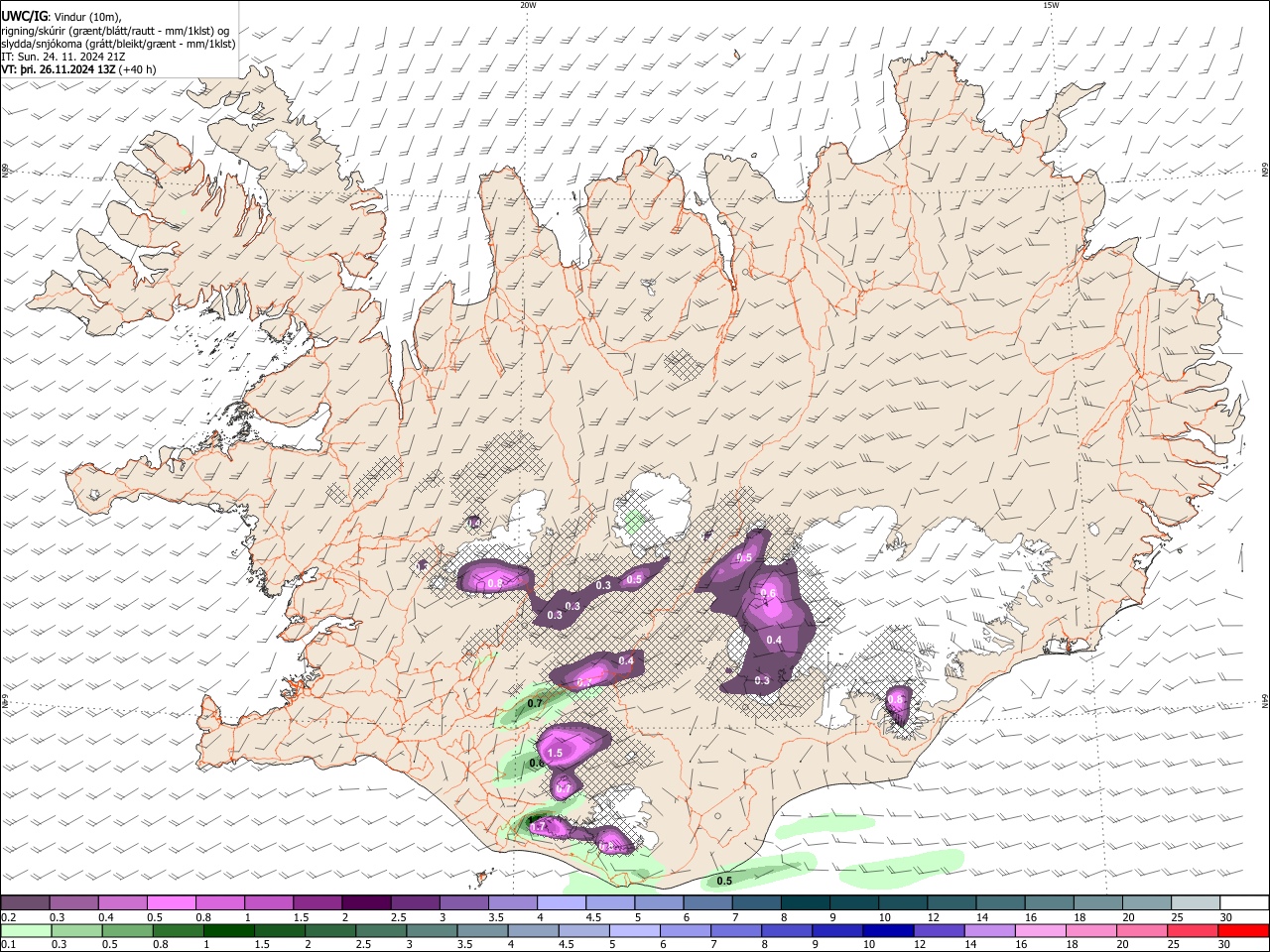Click the 0.4 value in the large eastern snow area

(774, 641)
